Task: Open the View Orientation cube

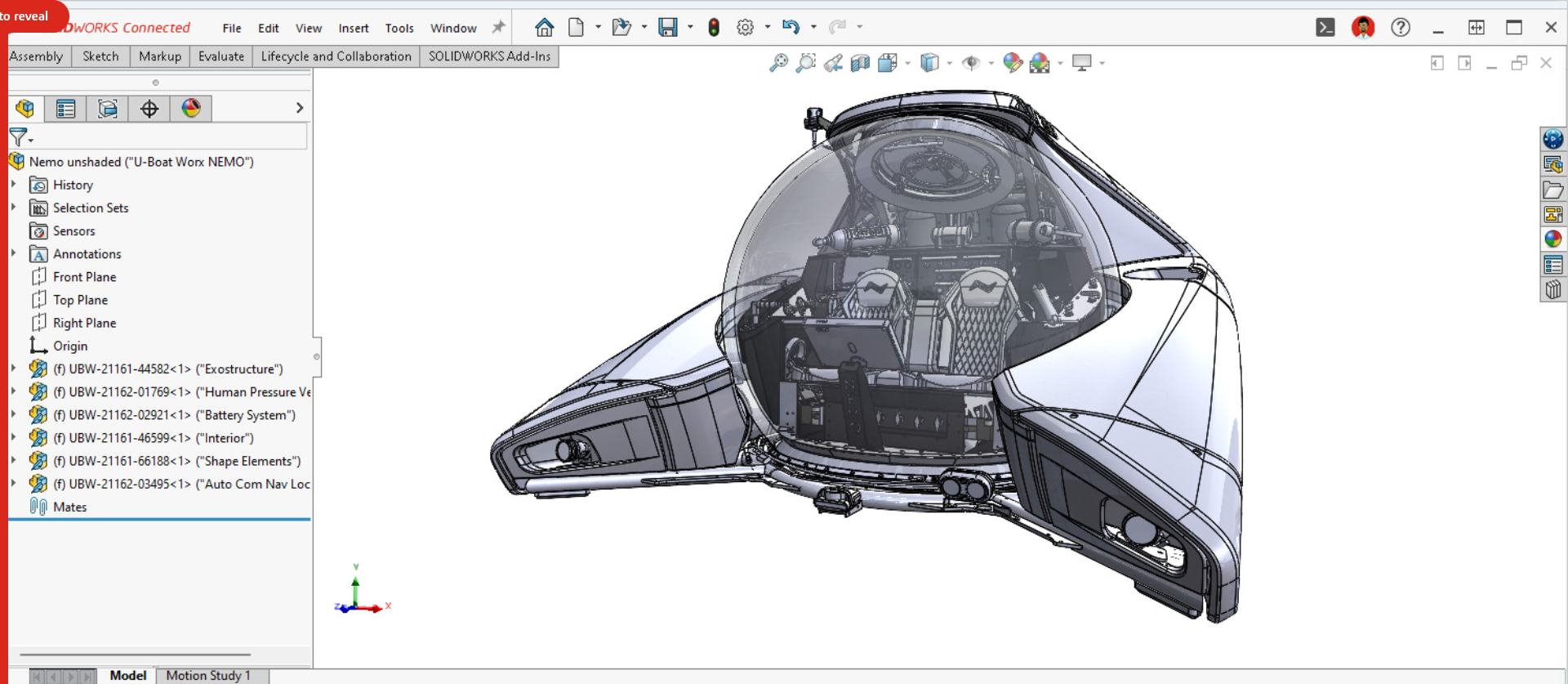Action: (x=888, y=63)
